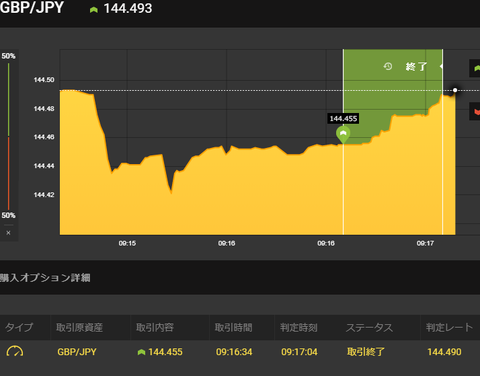This screenshot has height=376, width=480.
Task: Click the ステータス column header
Action: pos(369,327)
